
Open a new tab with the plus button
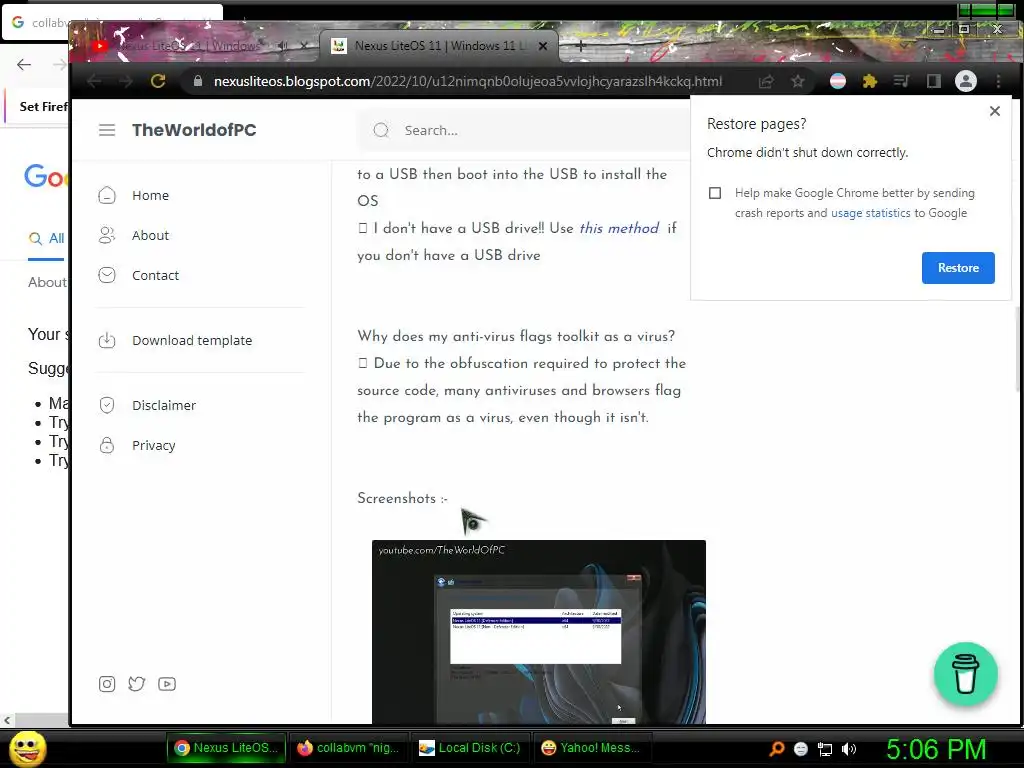coord(580,46)
